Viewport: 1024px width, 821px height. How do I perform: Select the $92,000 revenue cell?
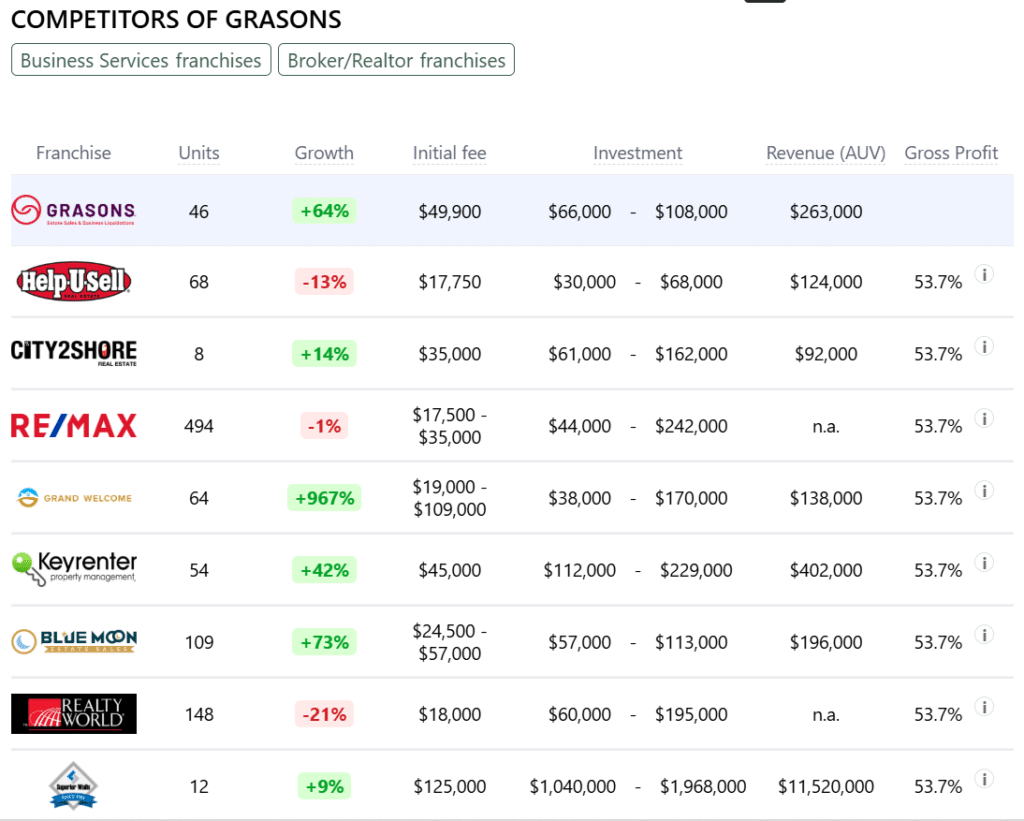(825, 354)
